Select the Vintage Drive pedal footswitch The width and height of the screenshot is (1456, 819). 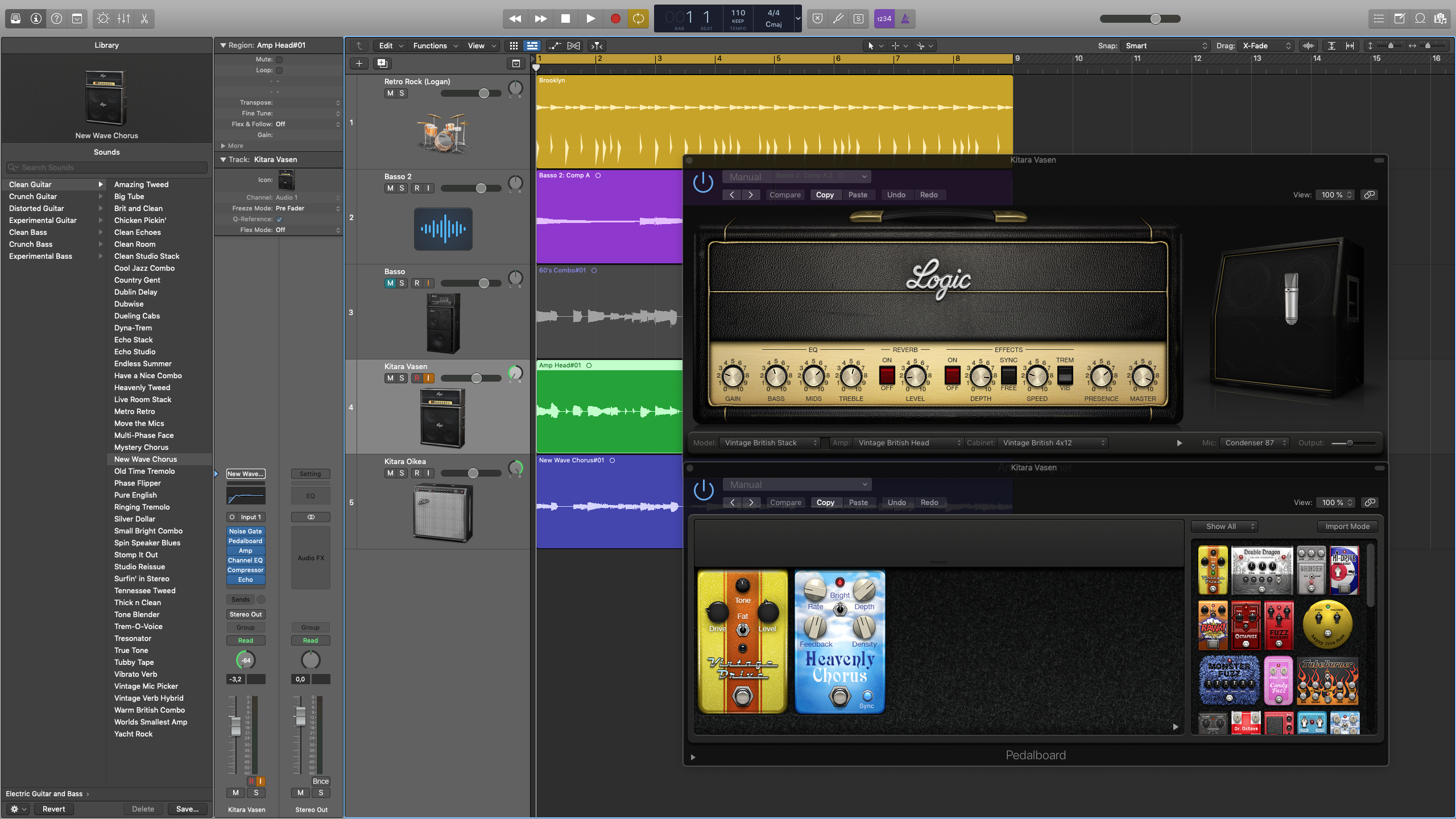[742, 696]
